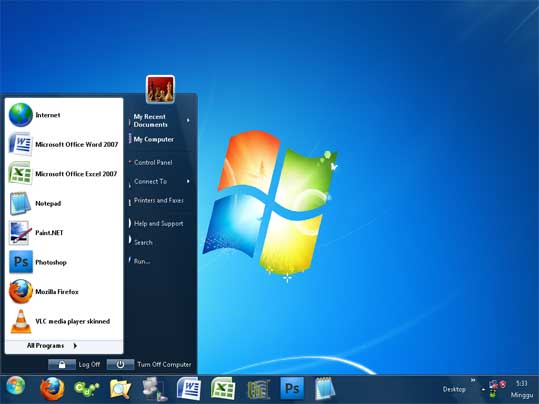The height and width of the screenshot is (404, 539).
Task: Open My Computer
Action: pos(154,139)
